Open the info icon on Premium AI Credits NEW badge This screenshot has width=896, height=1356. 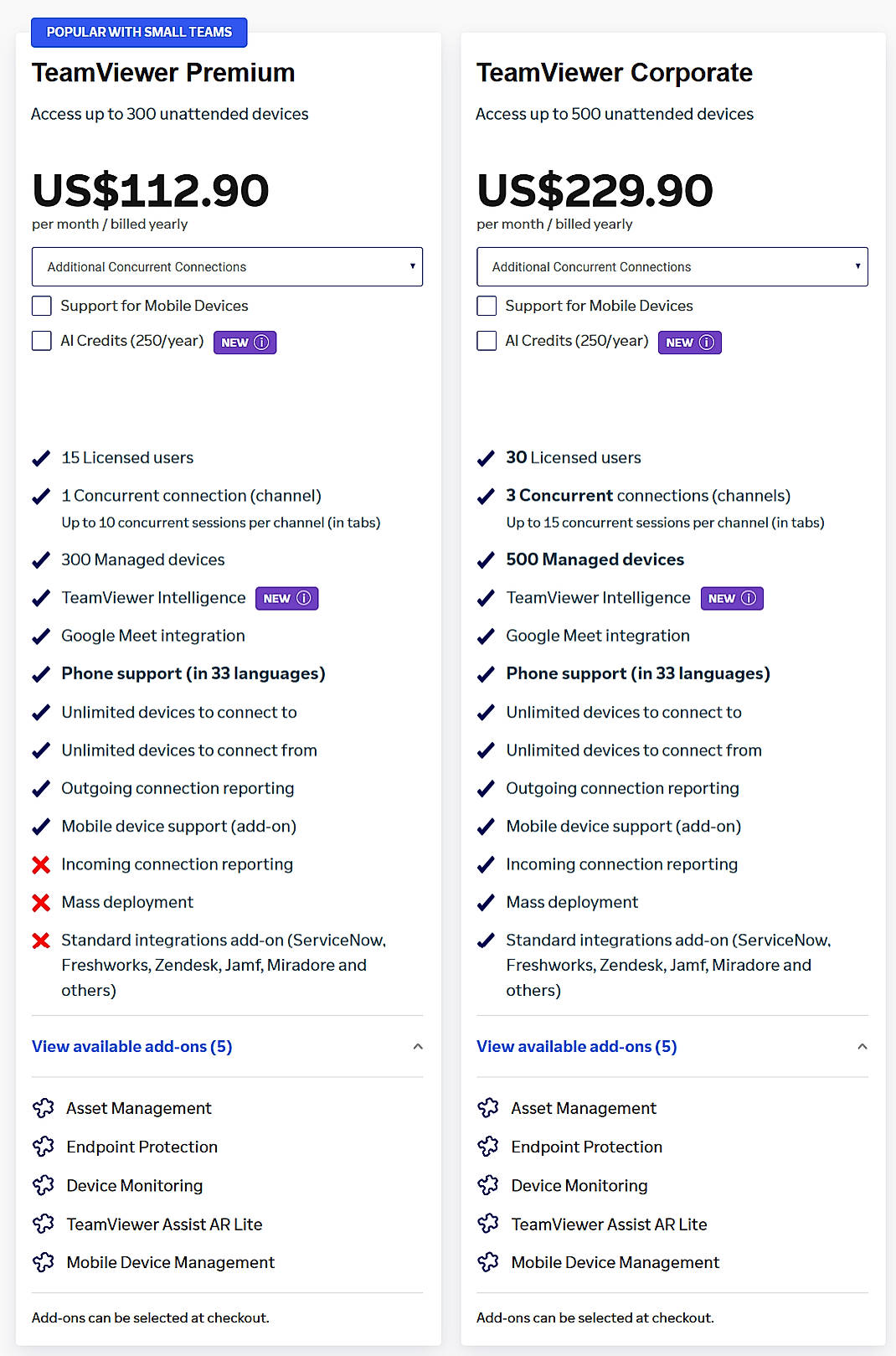click(262, 342)
